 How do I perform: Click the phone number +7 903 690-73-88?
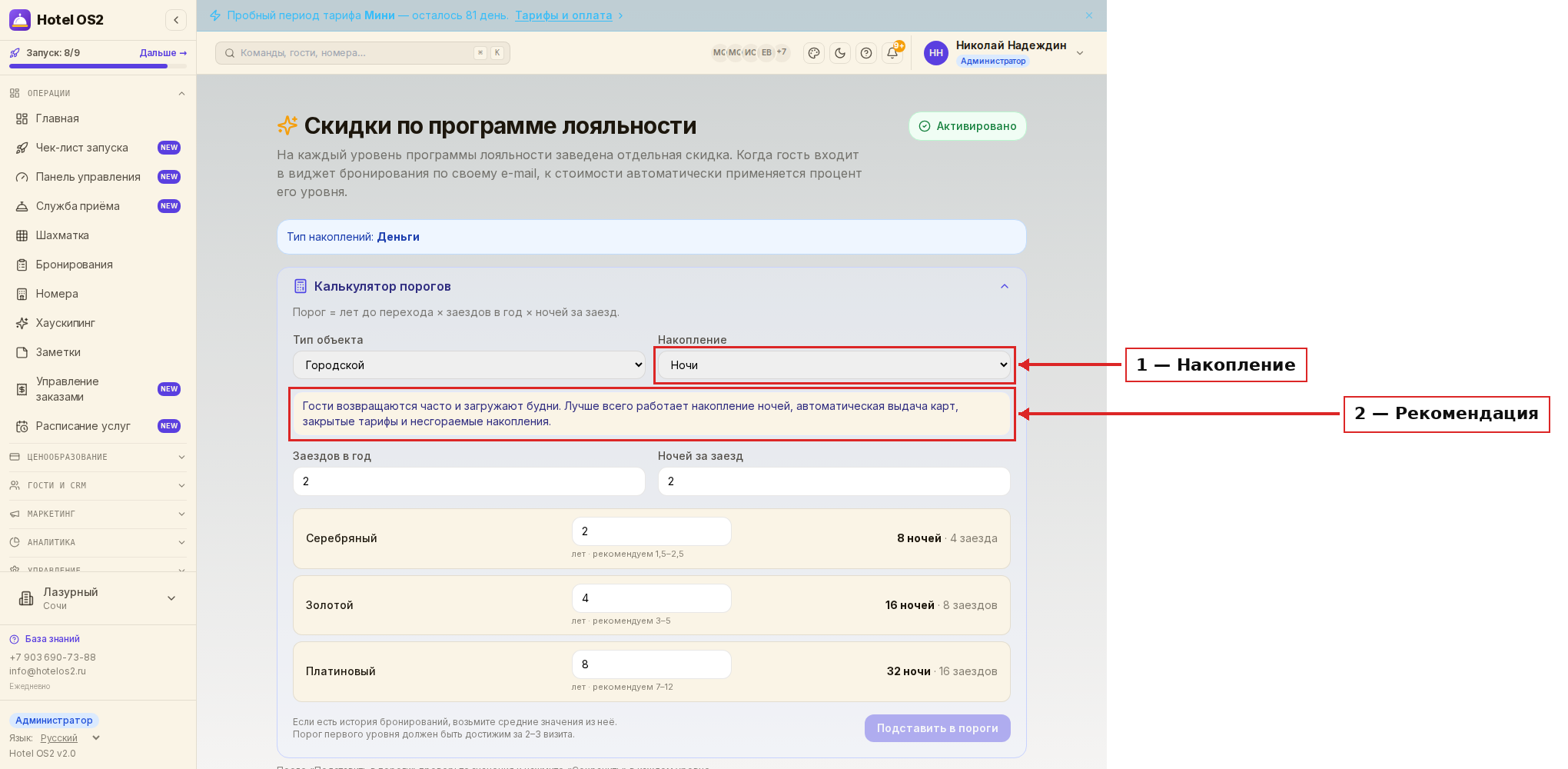[x=52, y=657]
